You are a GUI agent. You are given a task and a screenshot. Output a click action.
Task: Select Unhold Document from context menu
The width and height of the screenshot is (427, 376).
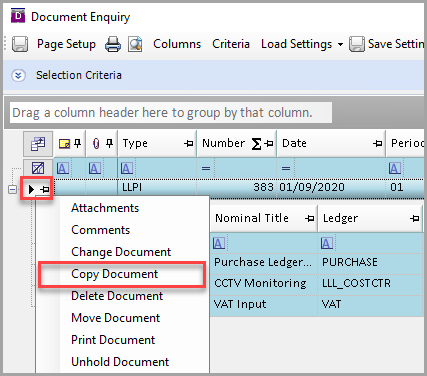(120, 362)
